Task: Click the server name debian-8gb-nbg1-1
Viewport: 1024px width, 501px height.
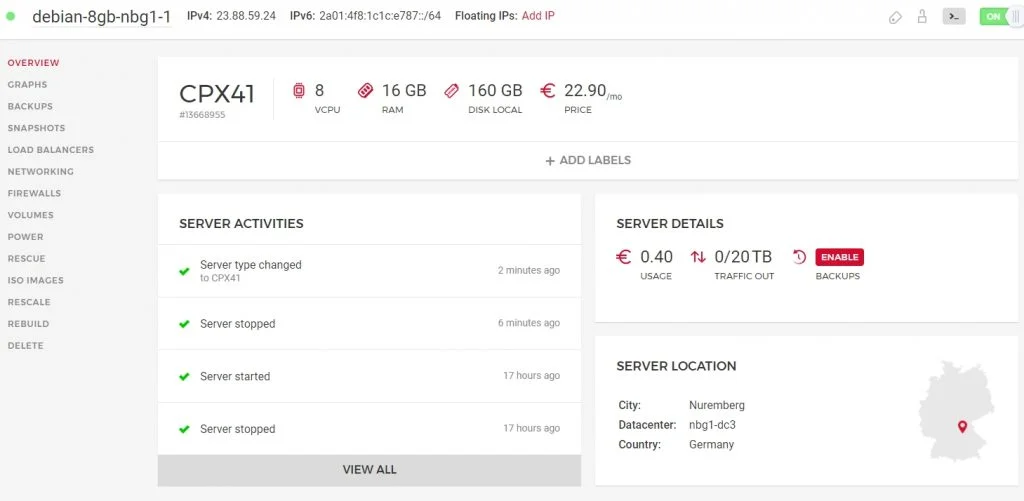Action: (x=101, y=17)
